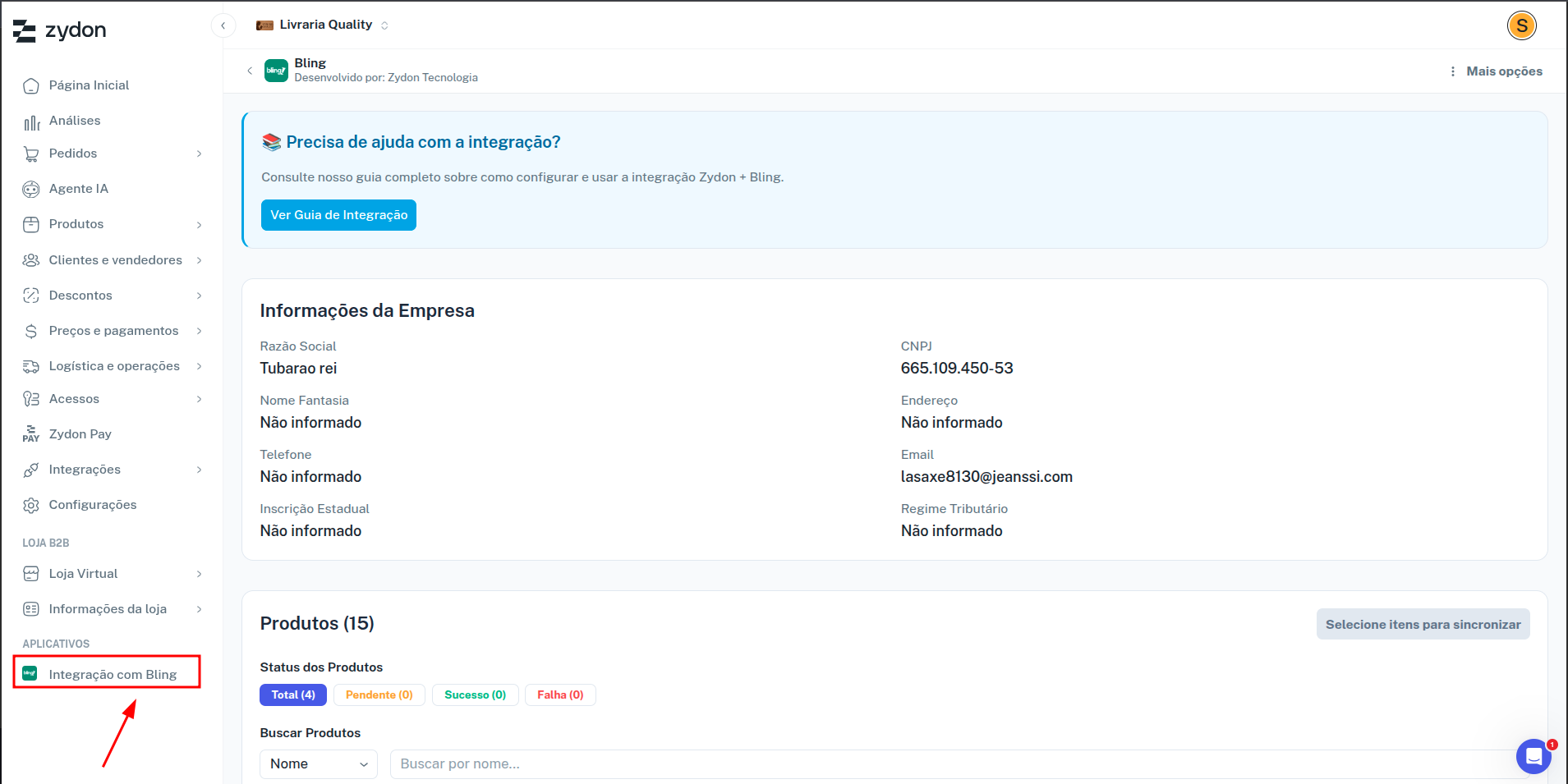Open Integração com Bling

(x=113, y=675)
